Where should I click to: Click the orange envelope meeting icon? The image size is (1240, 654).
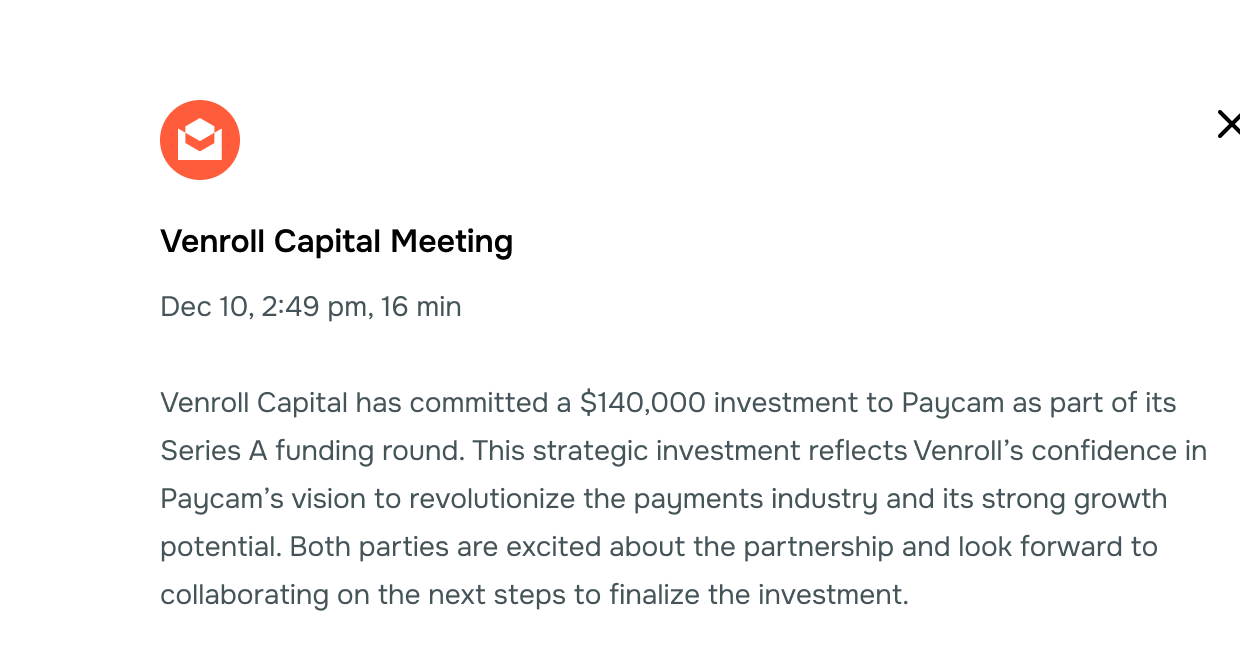(x=200, y=140)
